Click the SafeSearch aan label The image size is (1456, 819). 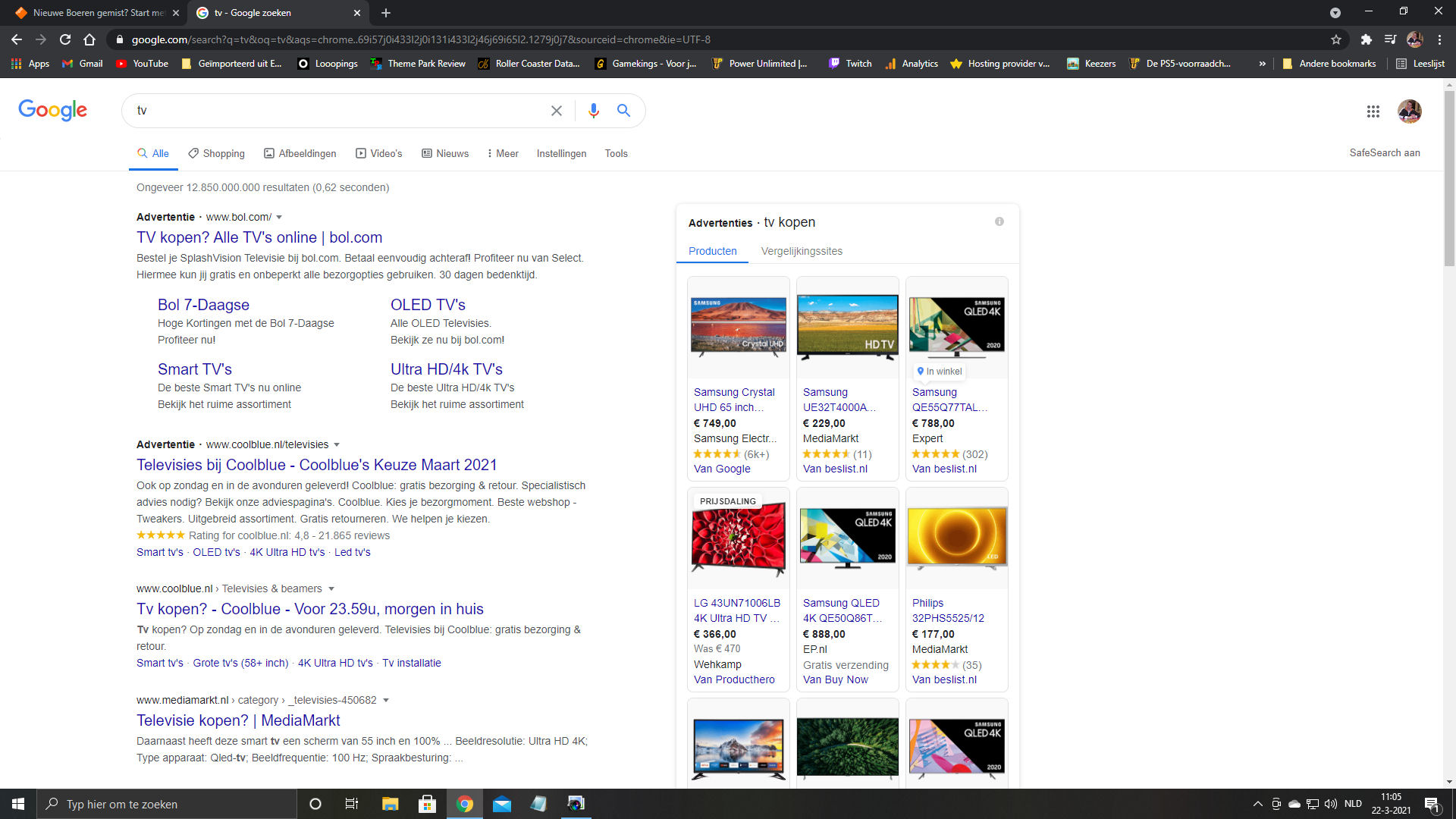point(1384,152)
